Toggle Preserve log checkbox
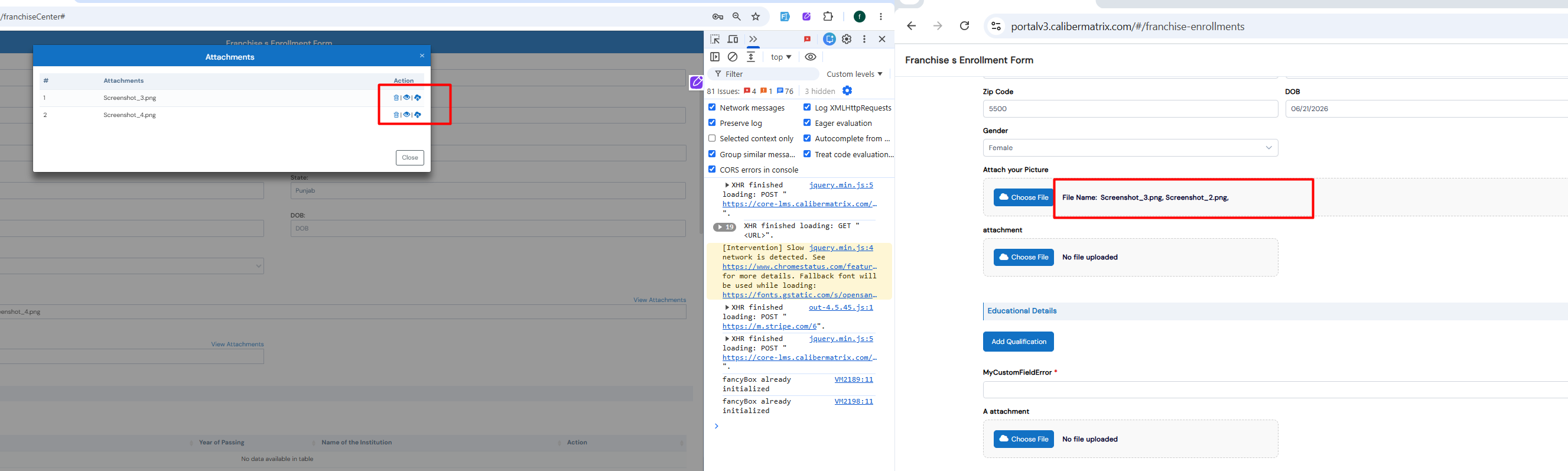1568x471 pixels. point(711,122)
